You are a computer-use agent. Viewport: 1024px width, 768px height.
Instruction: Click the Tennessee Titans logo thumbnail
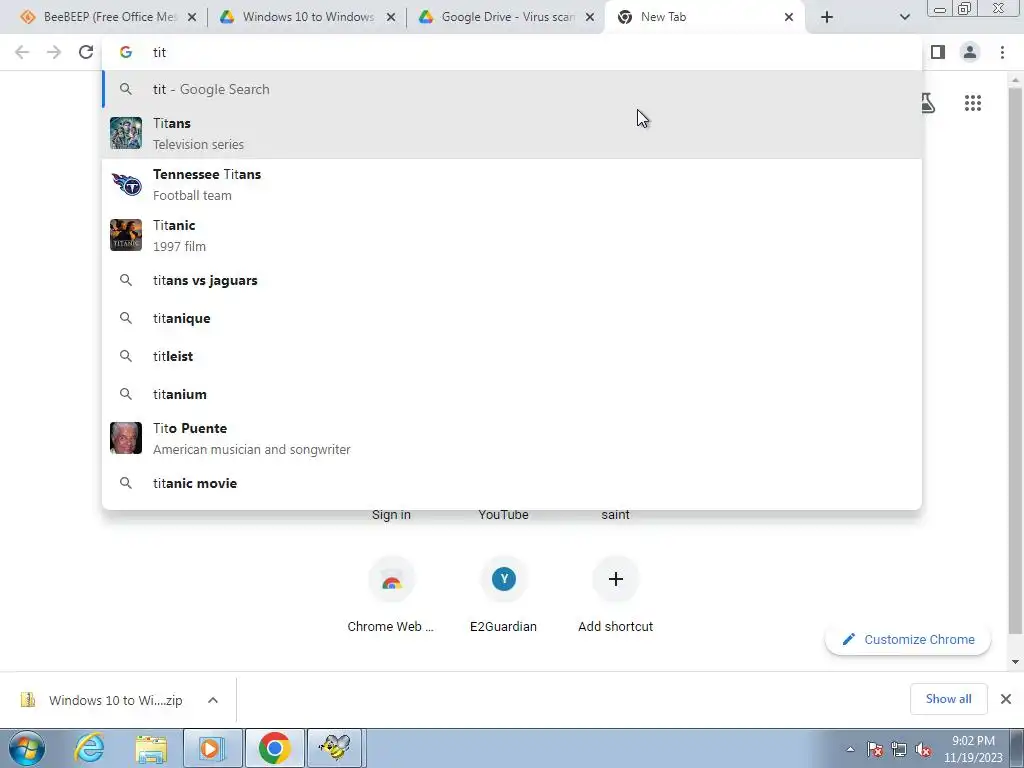(126, 184)
